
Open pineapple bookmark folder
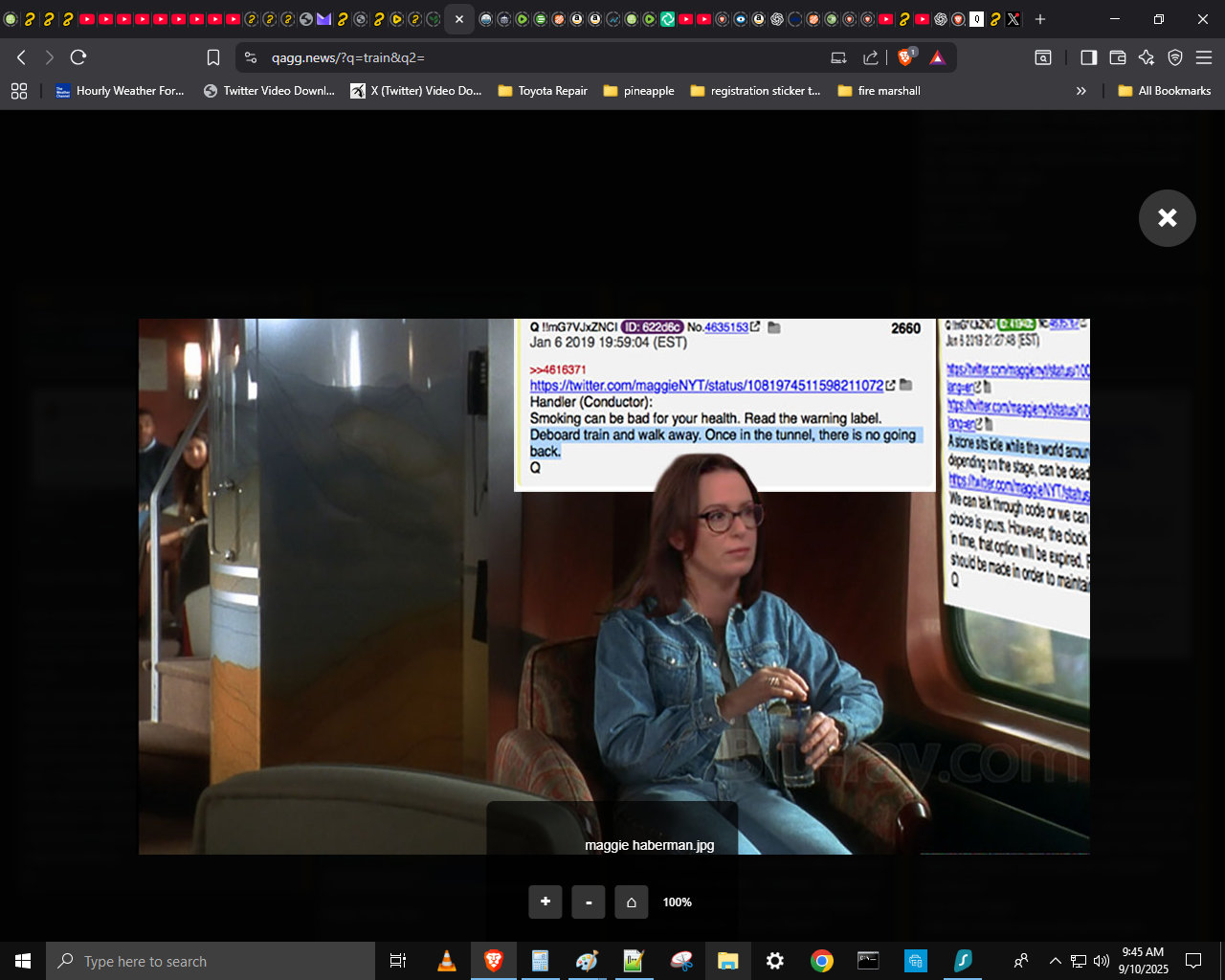(638, 91)
